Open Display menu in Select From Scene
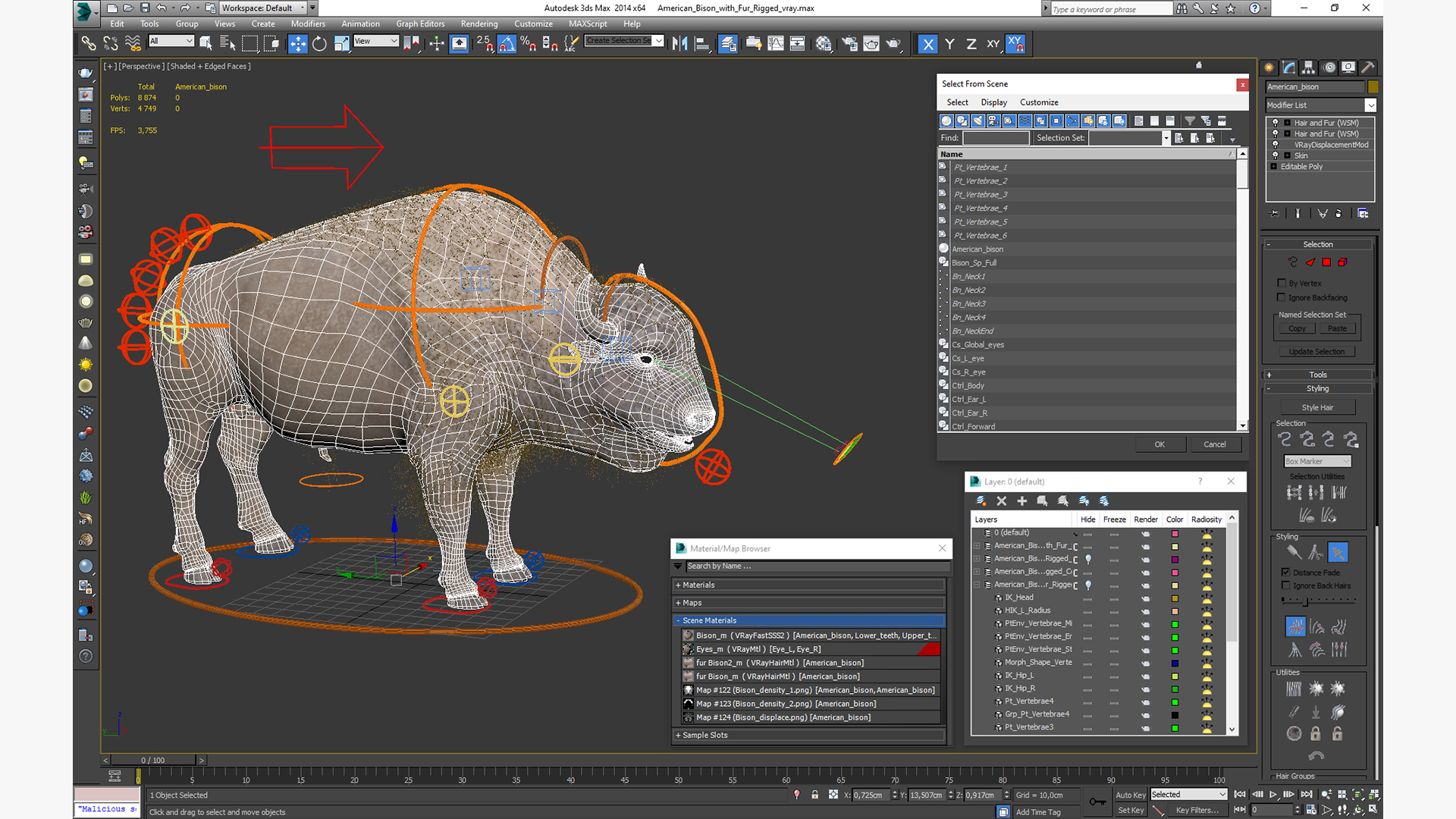Viewport: 1456px width, 819px height. point(993,102)
